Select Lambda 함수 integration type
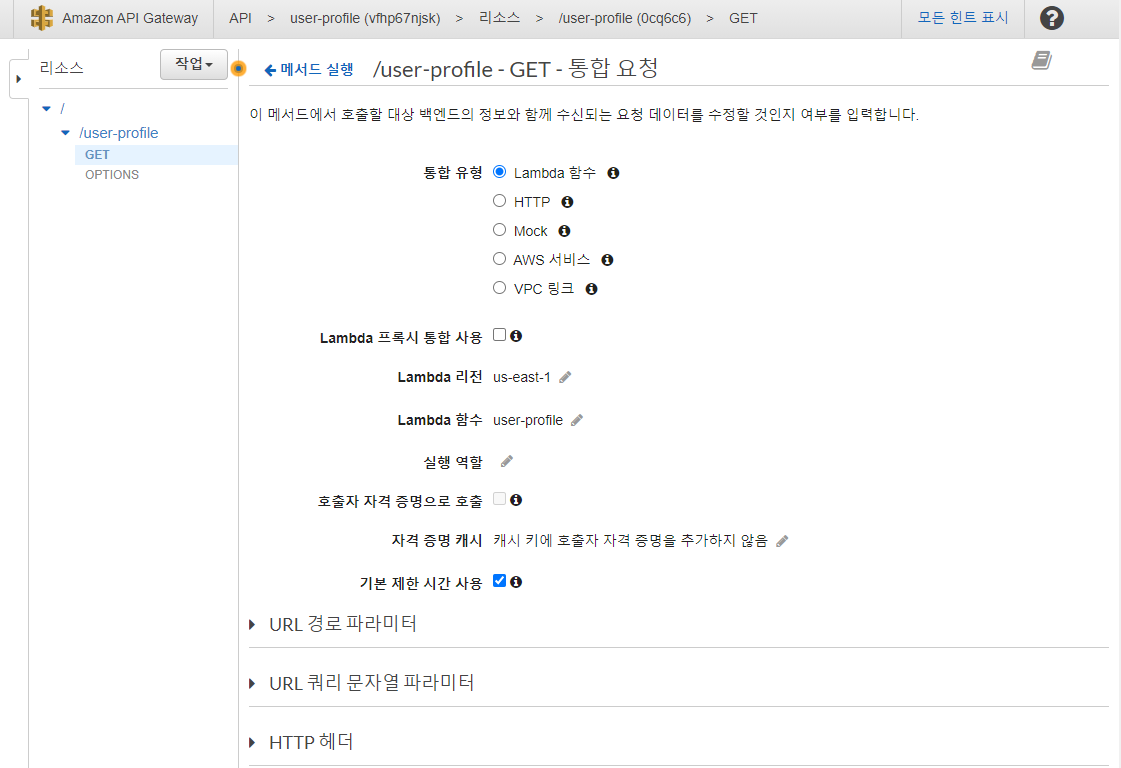This screenshot has height=768, width=1121. 500,172
